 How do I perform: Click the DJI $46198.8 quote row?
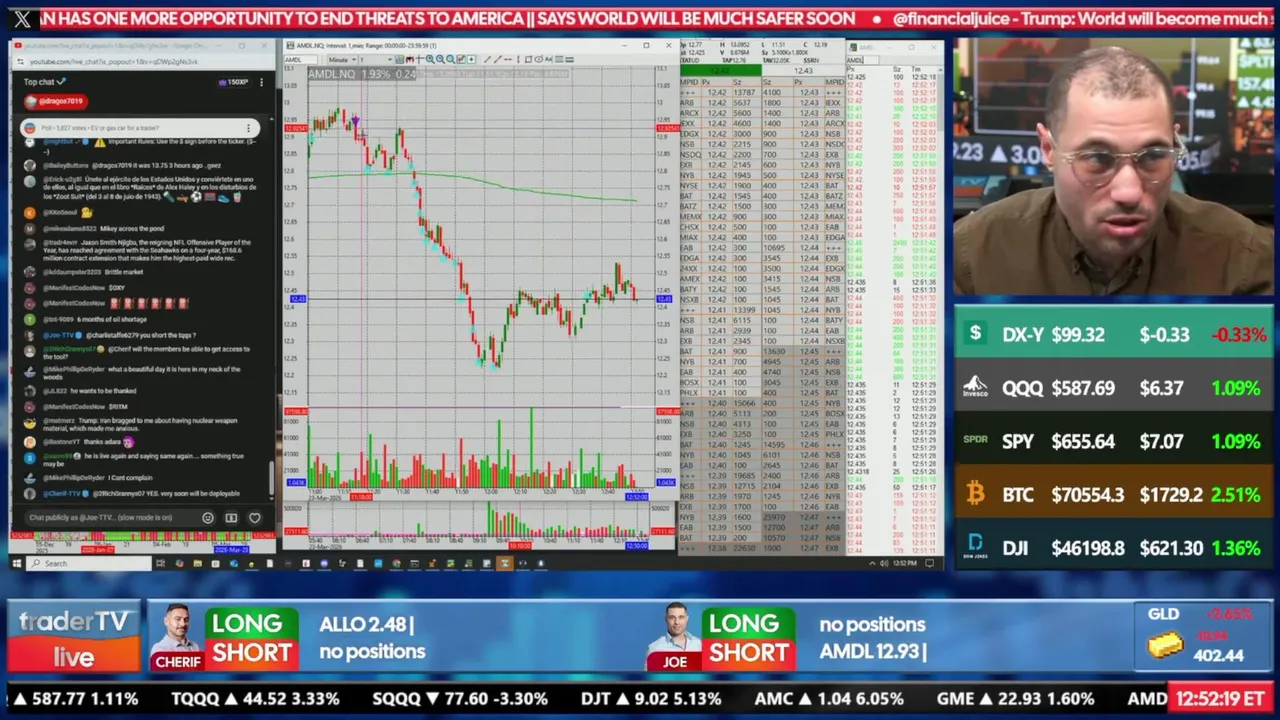tap(1113, 548)
